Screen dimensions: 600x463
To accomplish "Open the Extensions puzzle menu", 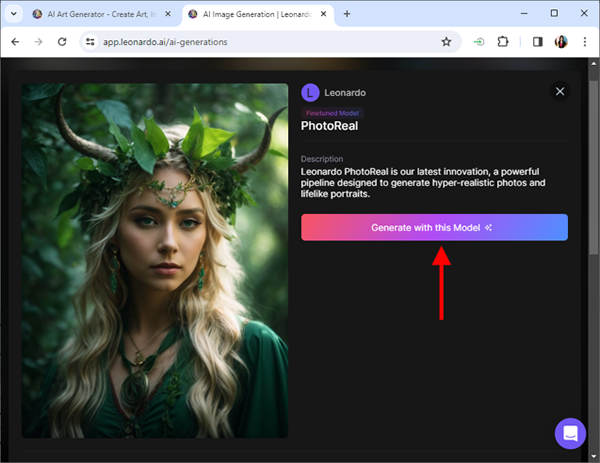I will tap(503, 42).
